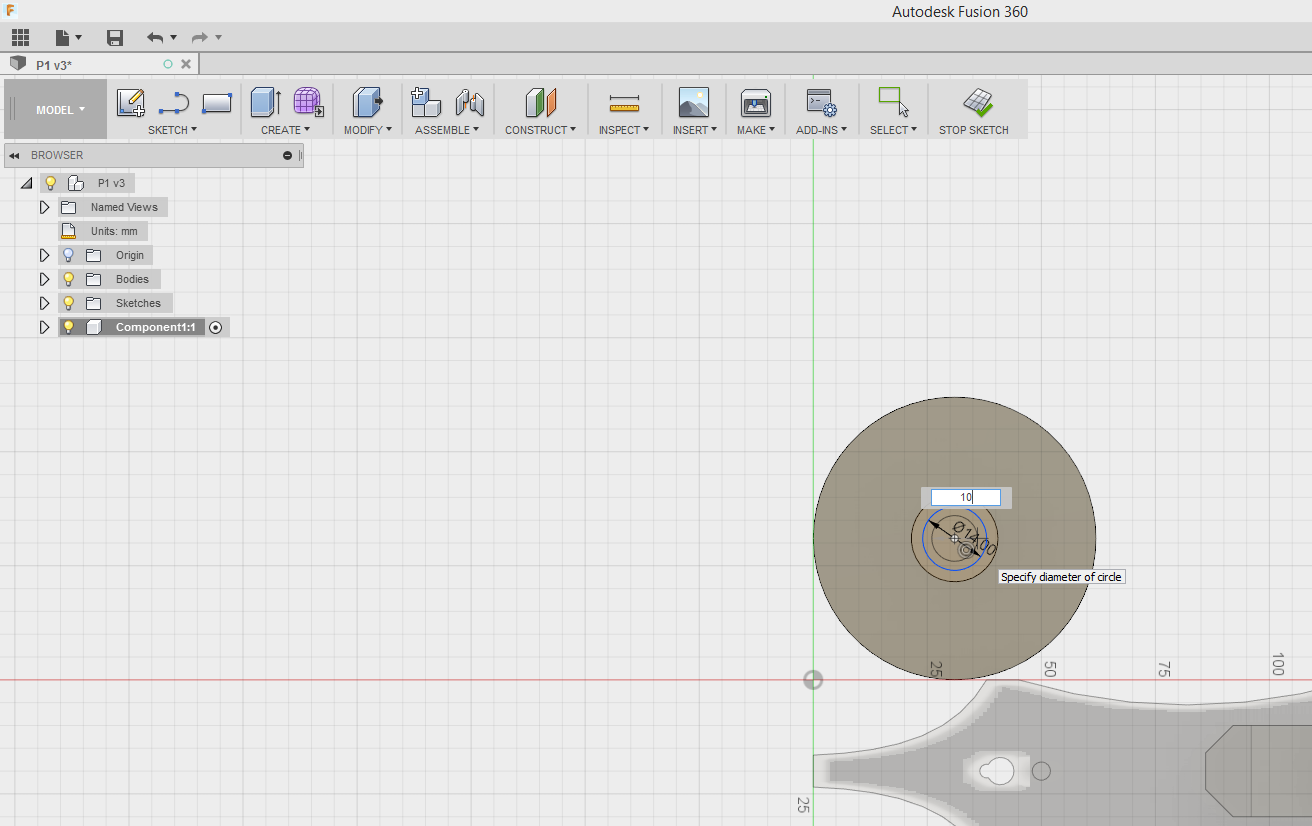Collapse the BROWSER panel with double arrows
The height and width of the screenshot is (826, 1312).
[x=15, y=156]
